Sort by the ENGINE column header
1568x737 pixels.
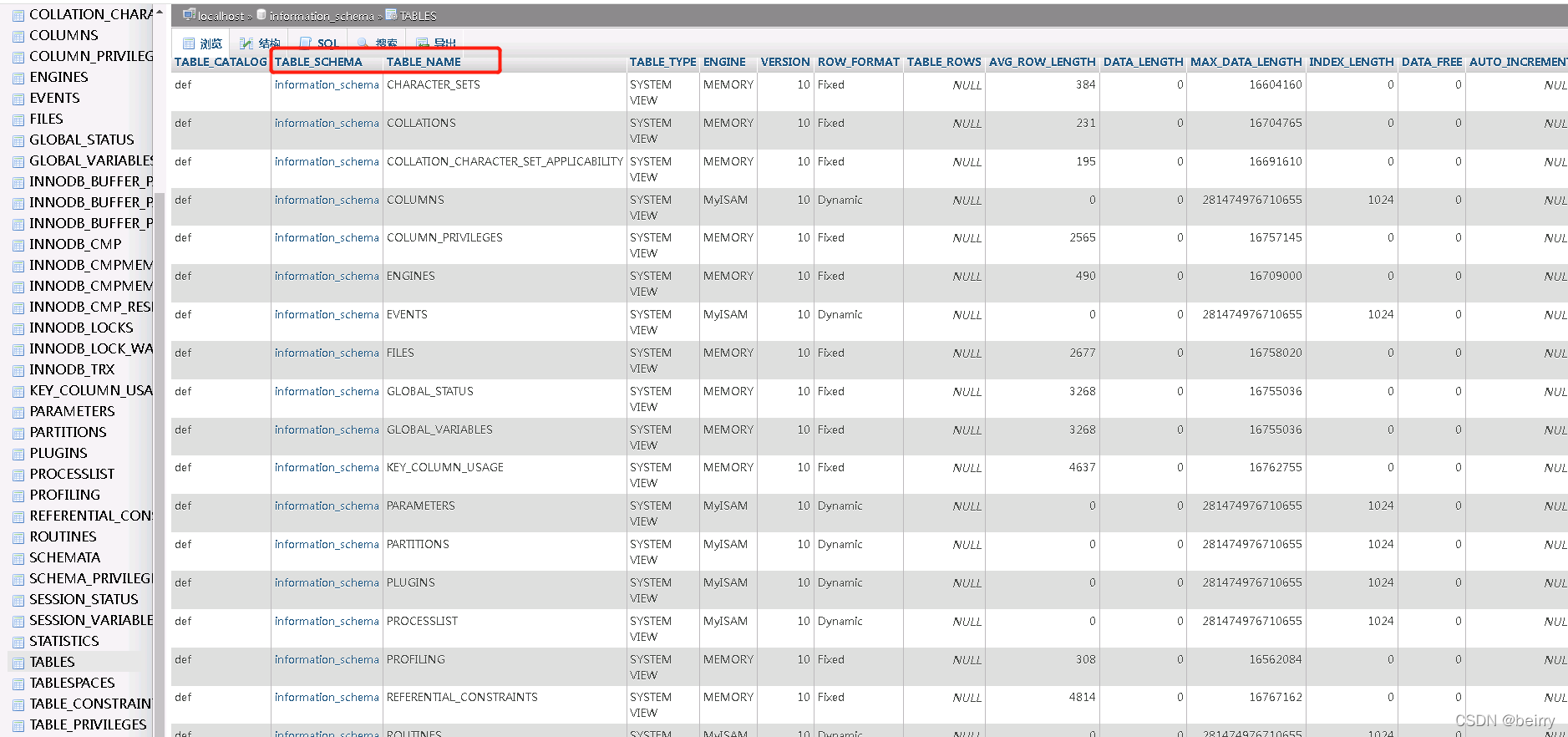pos(724,62)
